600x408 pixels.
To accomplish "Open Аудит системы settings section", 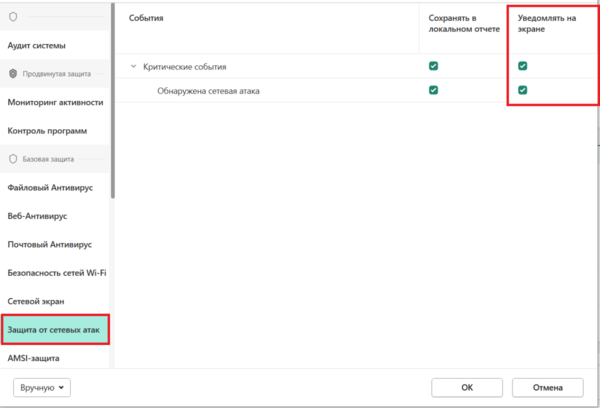I will (x=36, y=46).
